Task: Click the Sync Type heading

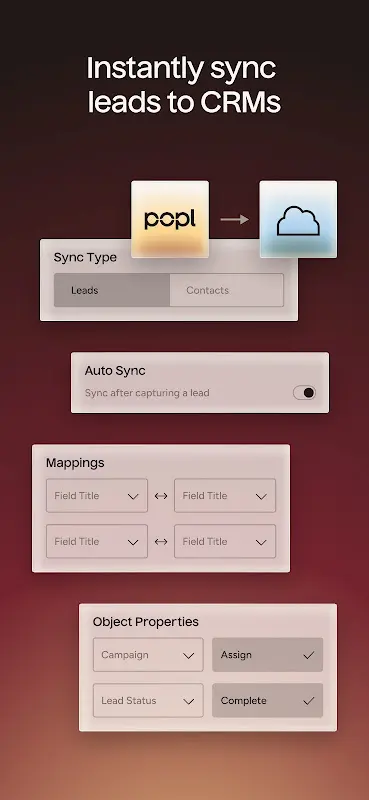Action: [x=85, y=258]
